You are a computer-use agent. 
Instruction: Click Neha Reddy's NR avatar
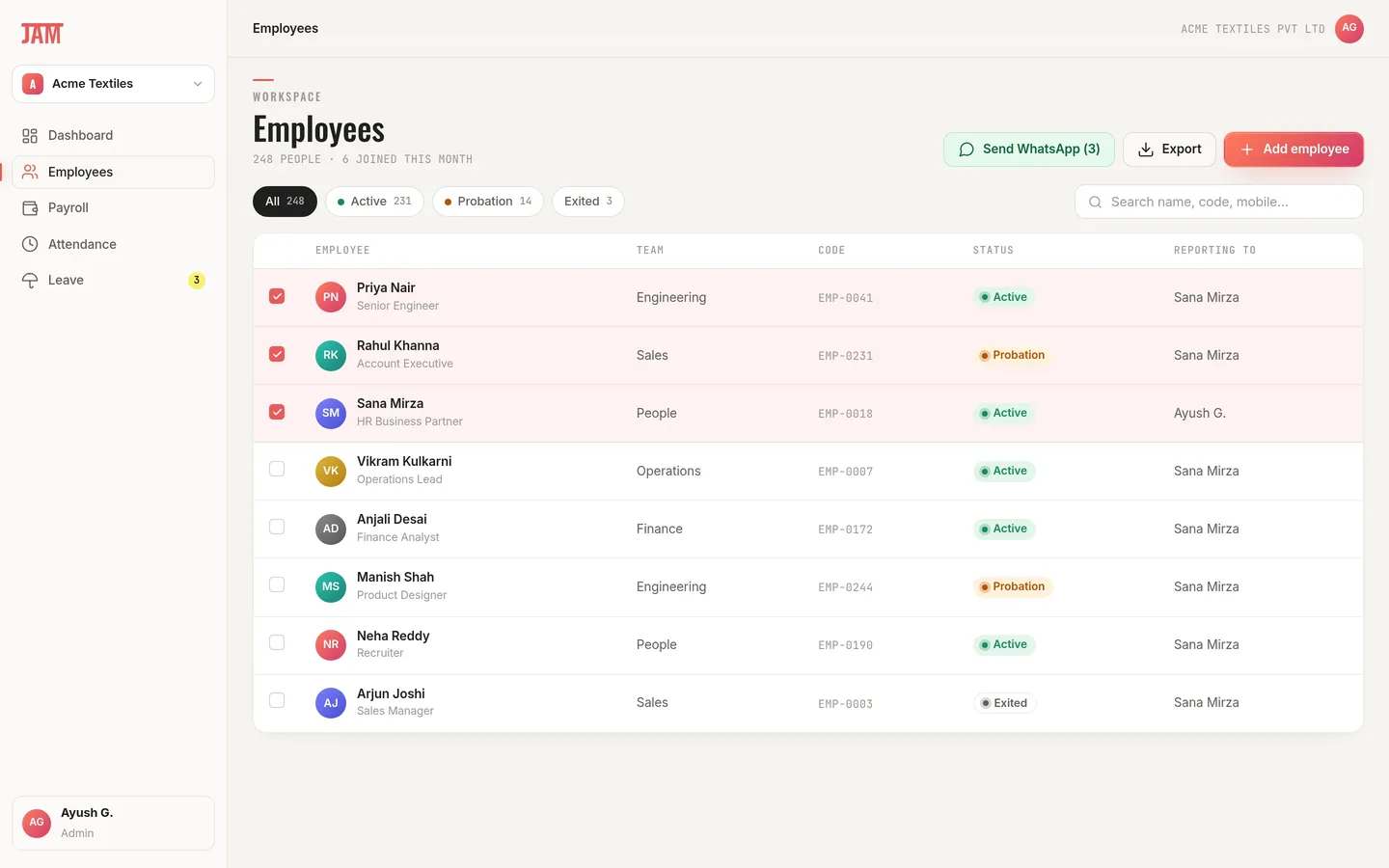(x=331, y=644)
